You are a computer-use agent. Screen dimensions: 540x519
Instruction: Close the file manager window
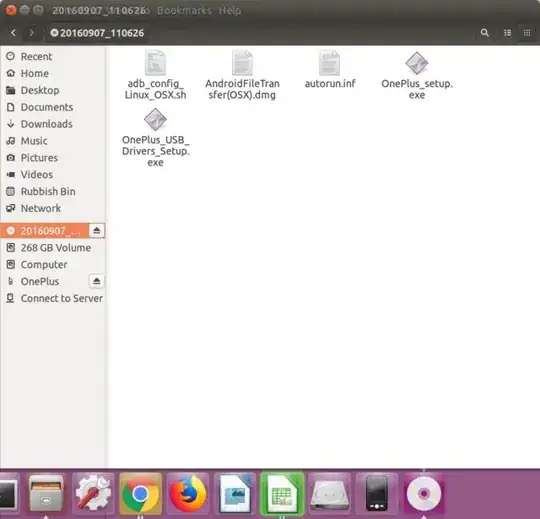click(10, 10)
